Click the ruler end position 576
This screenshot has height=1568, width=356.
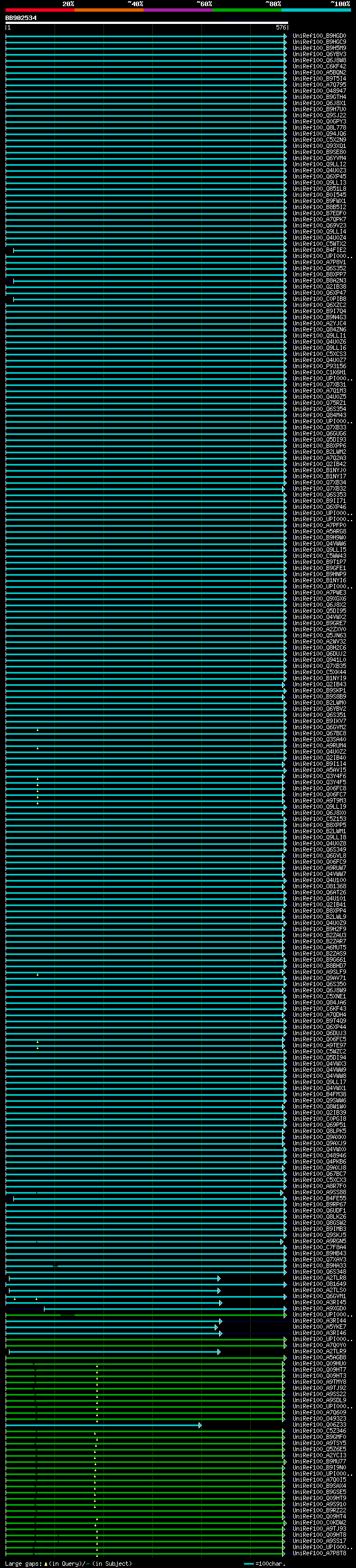pyautogui.click(x=281, y=27)
